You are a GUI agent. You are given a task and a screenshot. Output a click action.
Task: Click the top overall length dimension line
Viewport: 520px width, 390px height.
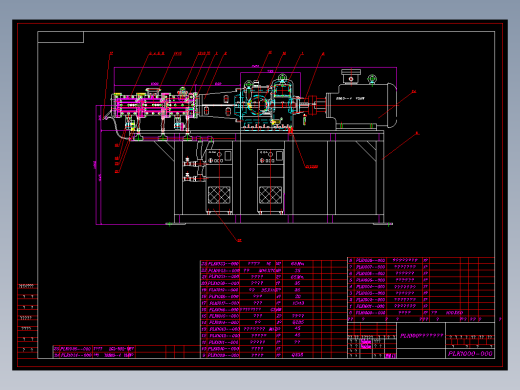255,68
